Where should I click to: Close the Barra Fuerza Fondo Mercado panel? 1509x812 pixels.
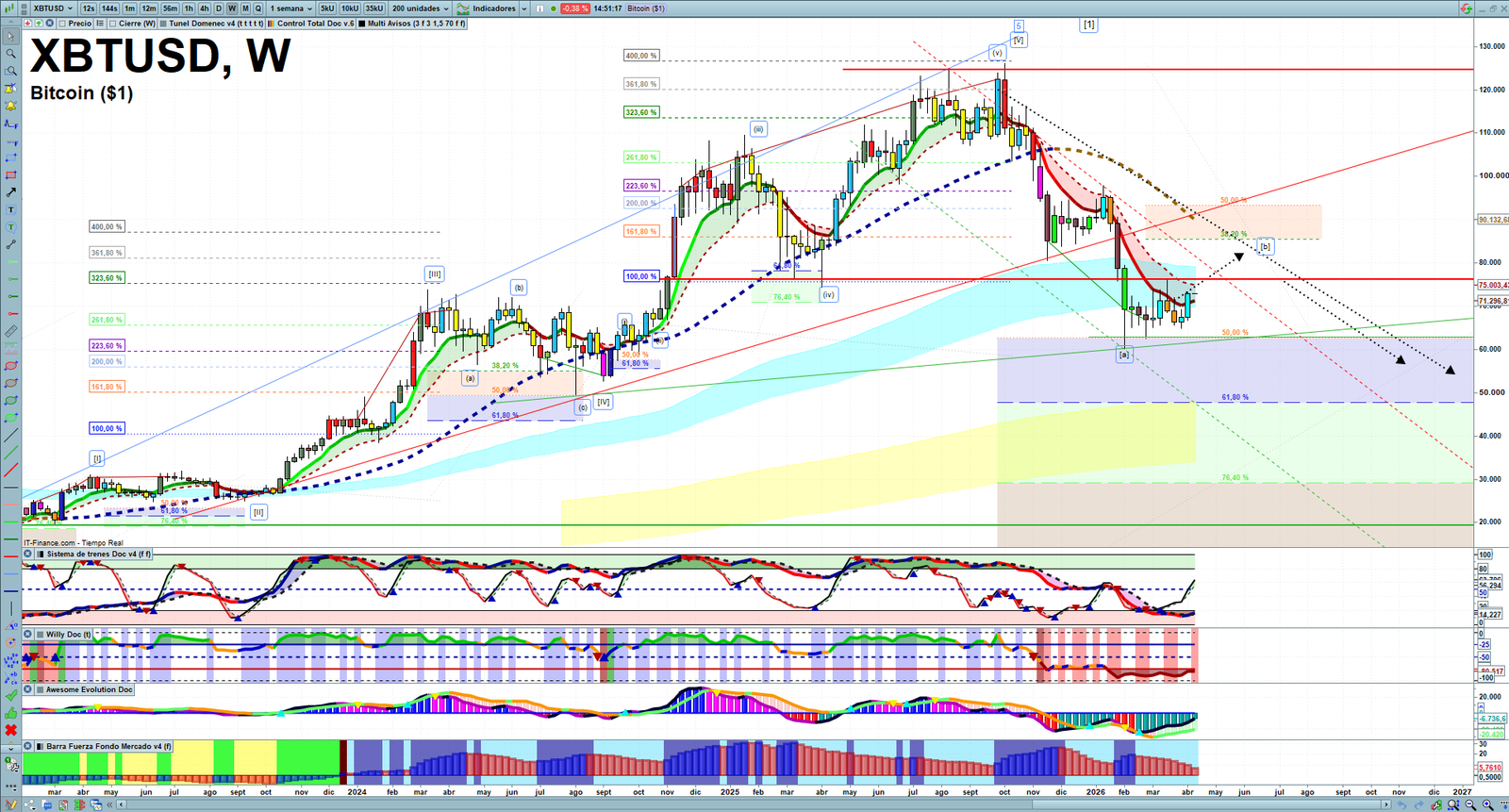tap(27, 746)
